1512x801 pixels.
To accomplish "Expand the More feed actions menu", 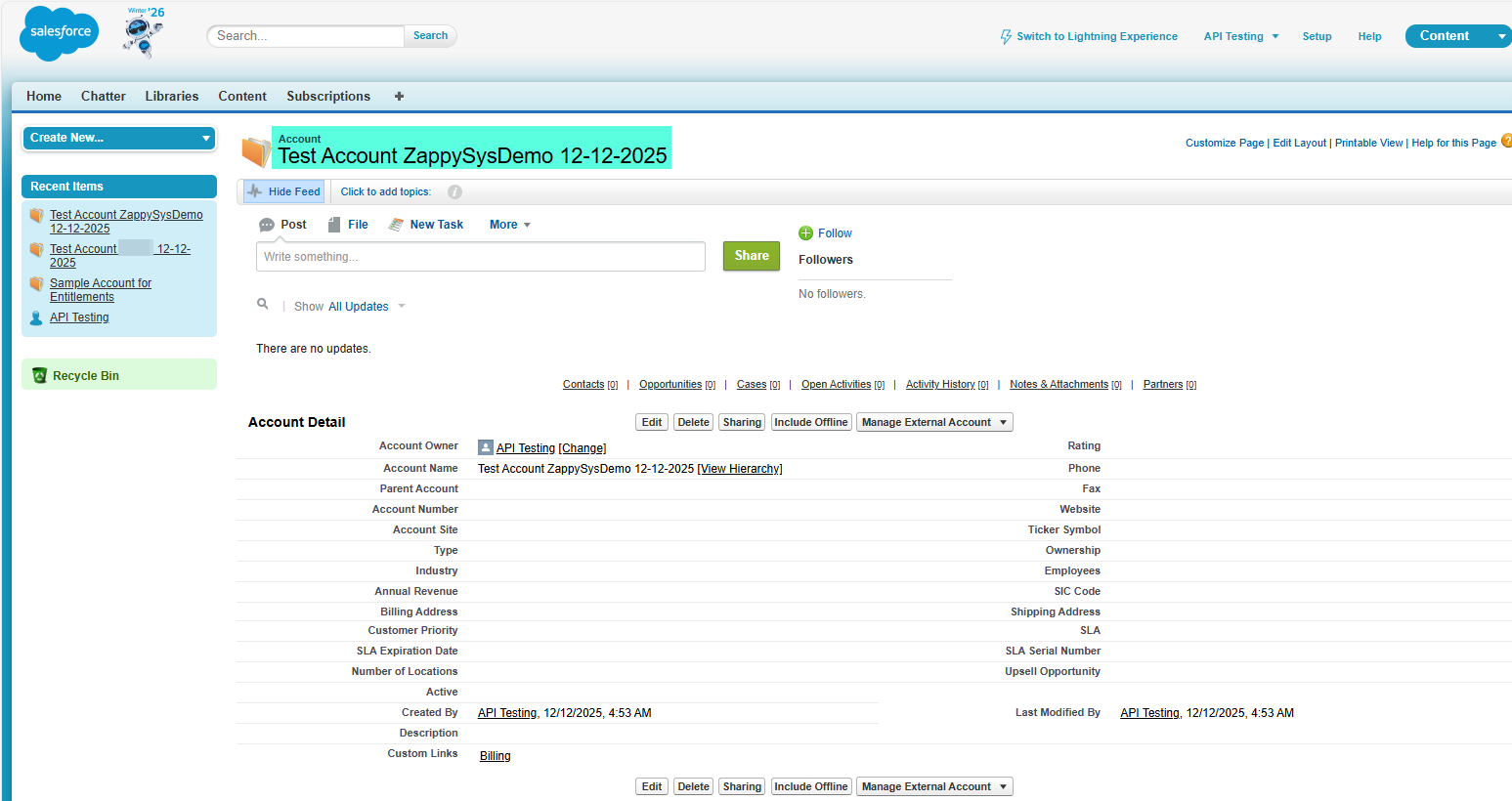I will (509, 225).
